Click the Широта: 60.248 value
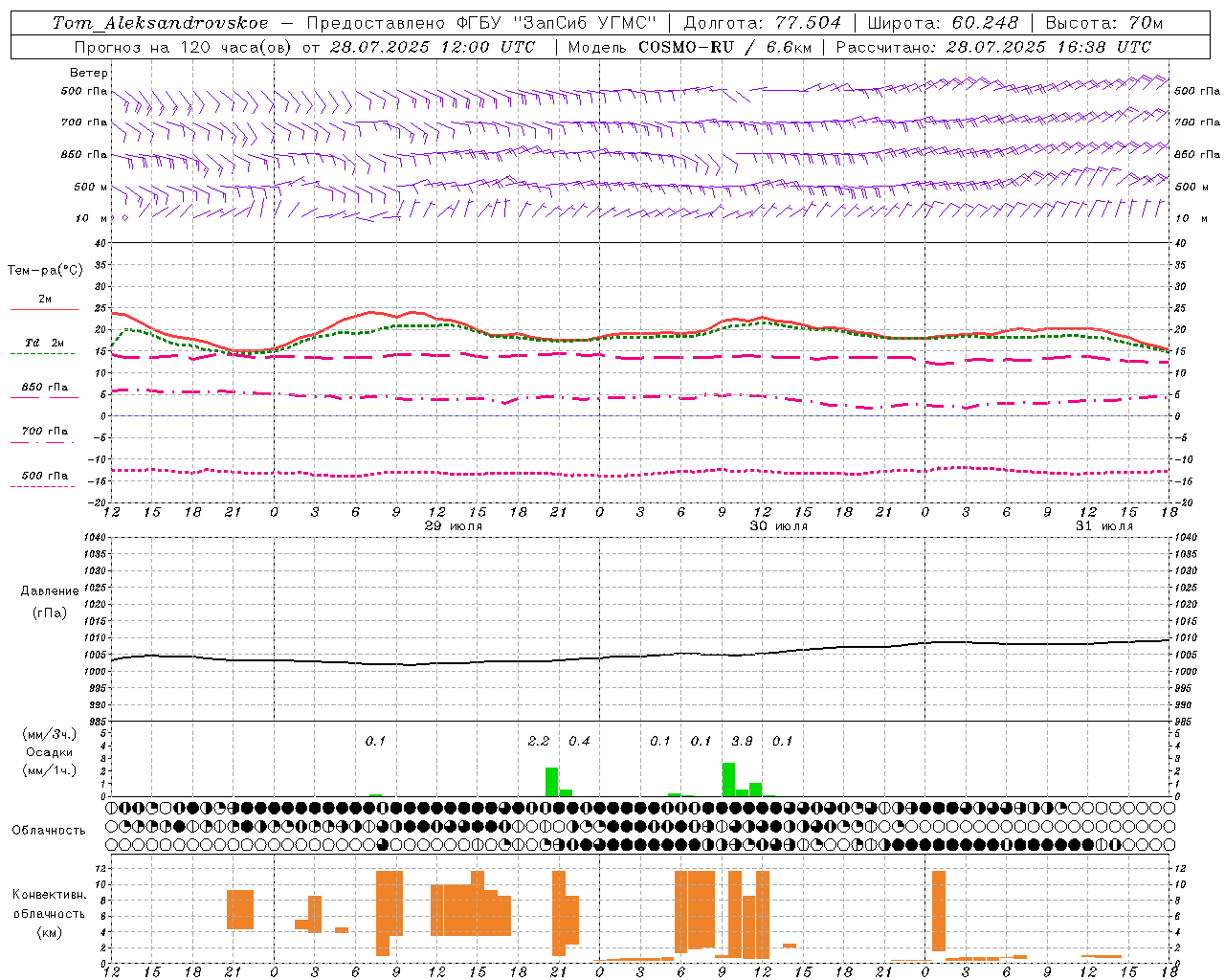Image resolution: width=1225 pixels, height=980 pixels. click(x=943, y=23)
